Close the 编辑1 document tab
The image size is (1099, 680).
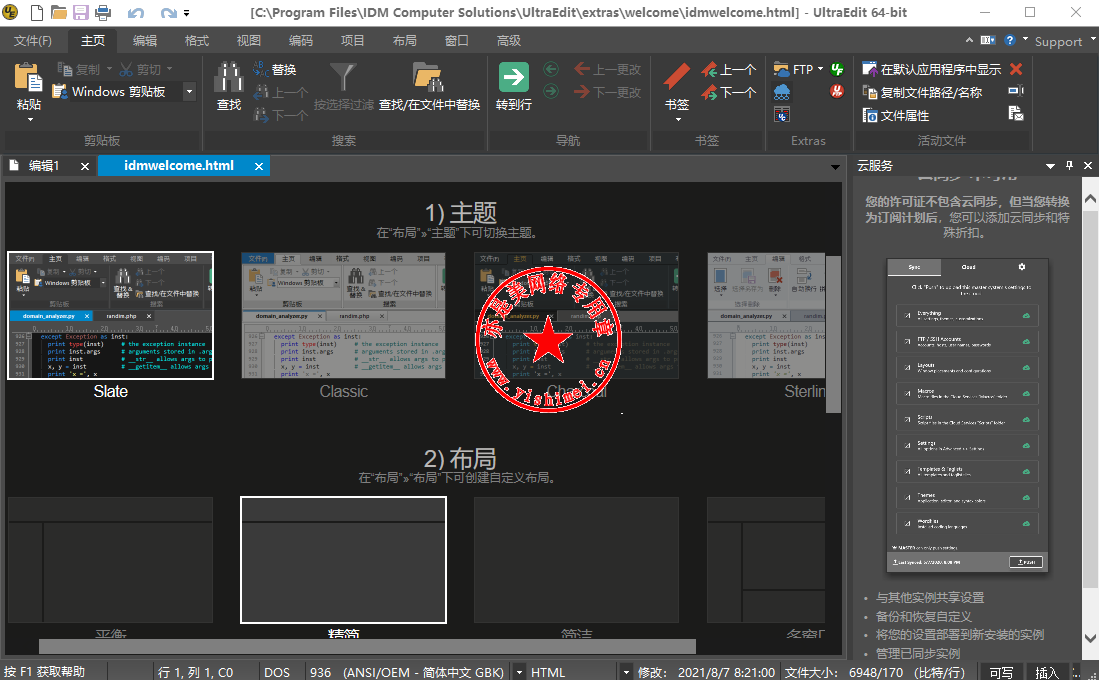pyautogui.click(x=85, y=166)
